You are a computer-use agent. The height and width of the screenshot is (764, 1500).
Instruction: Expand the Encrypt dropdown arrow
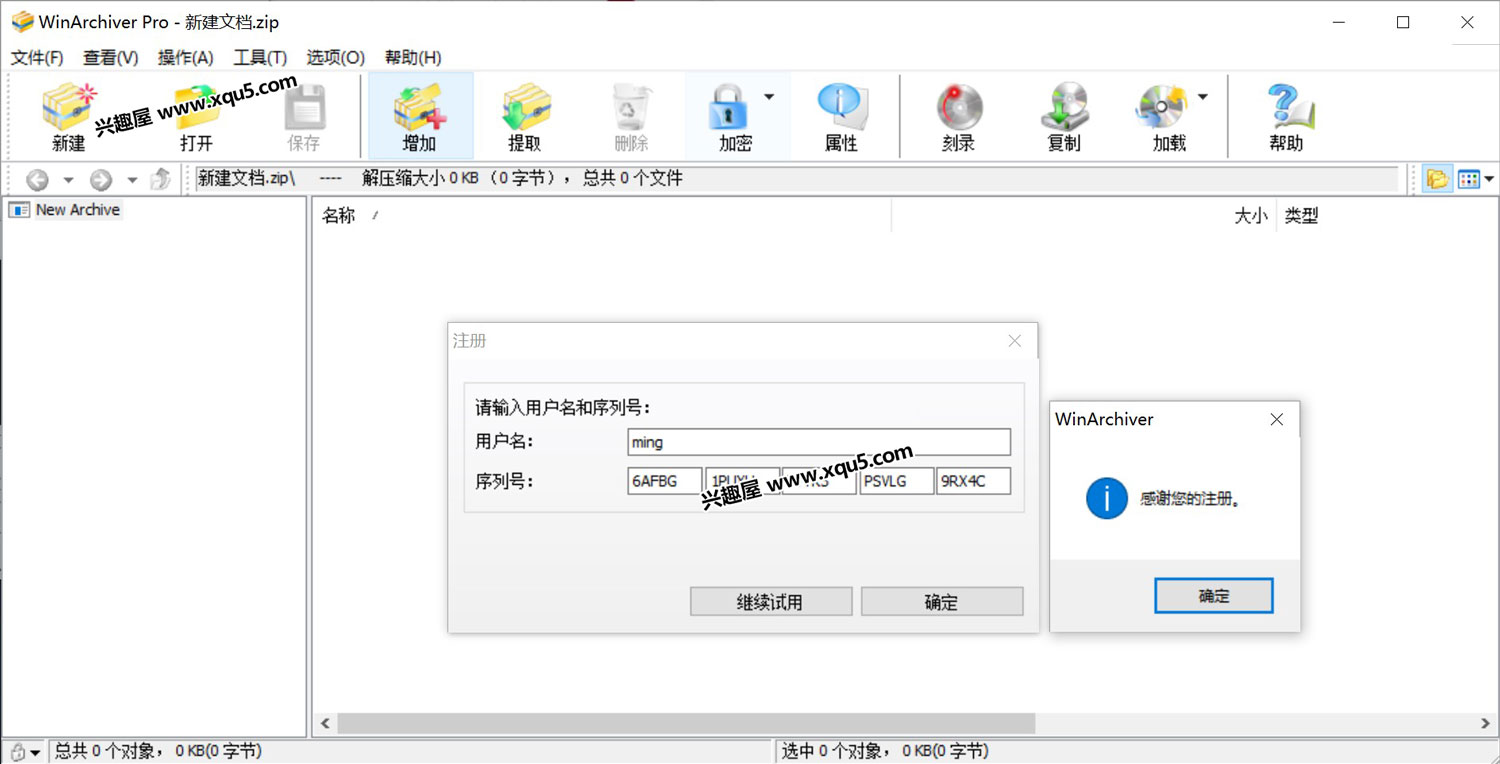(769, 97)
